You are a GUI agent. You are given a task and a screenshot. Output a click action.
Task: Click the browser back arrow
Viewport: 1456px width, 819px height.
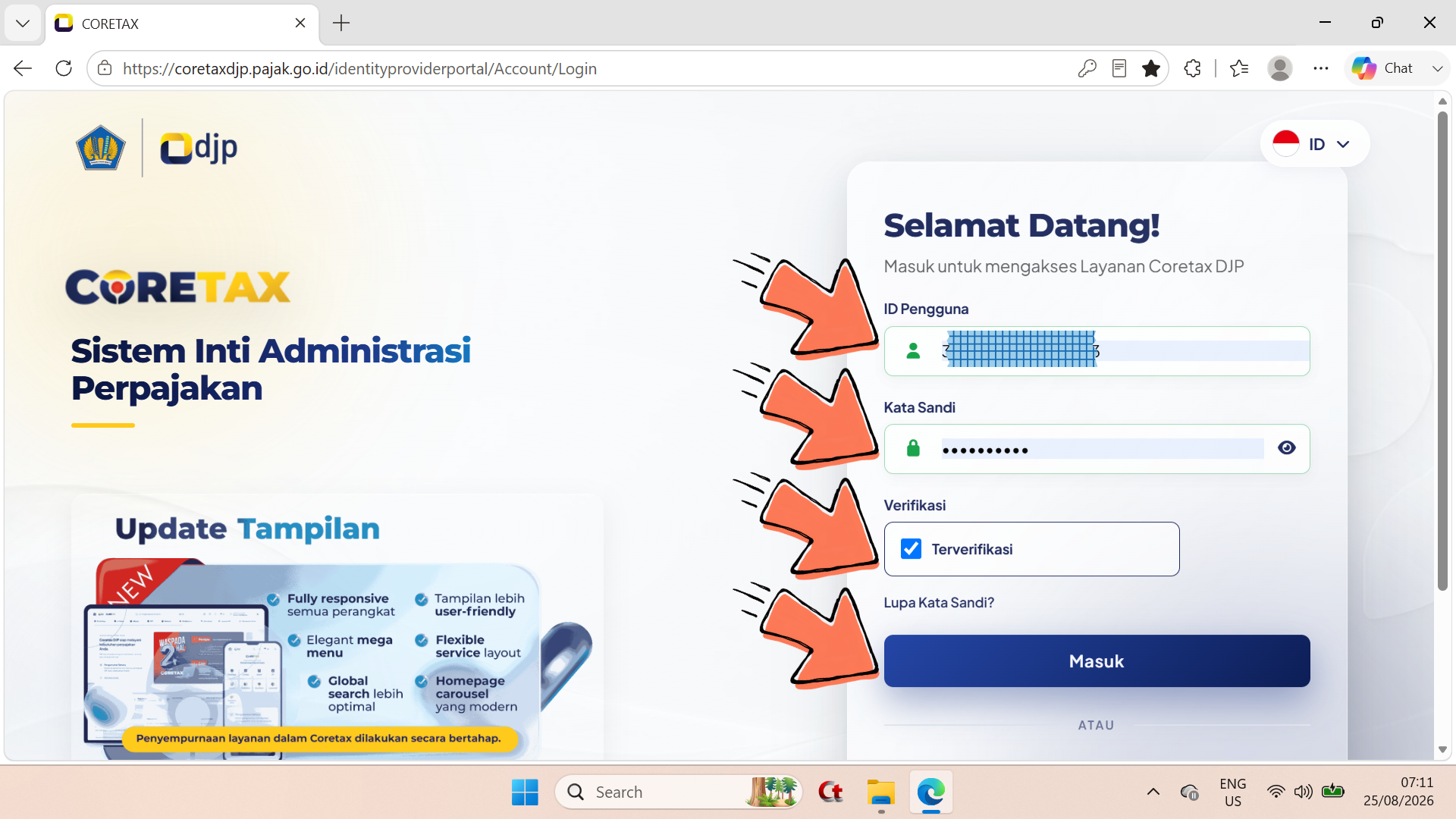click(23, 68)
